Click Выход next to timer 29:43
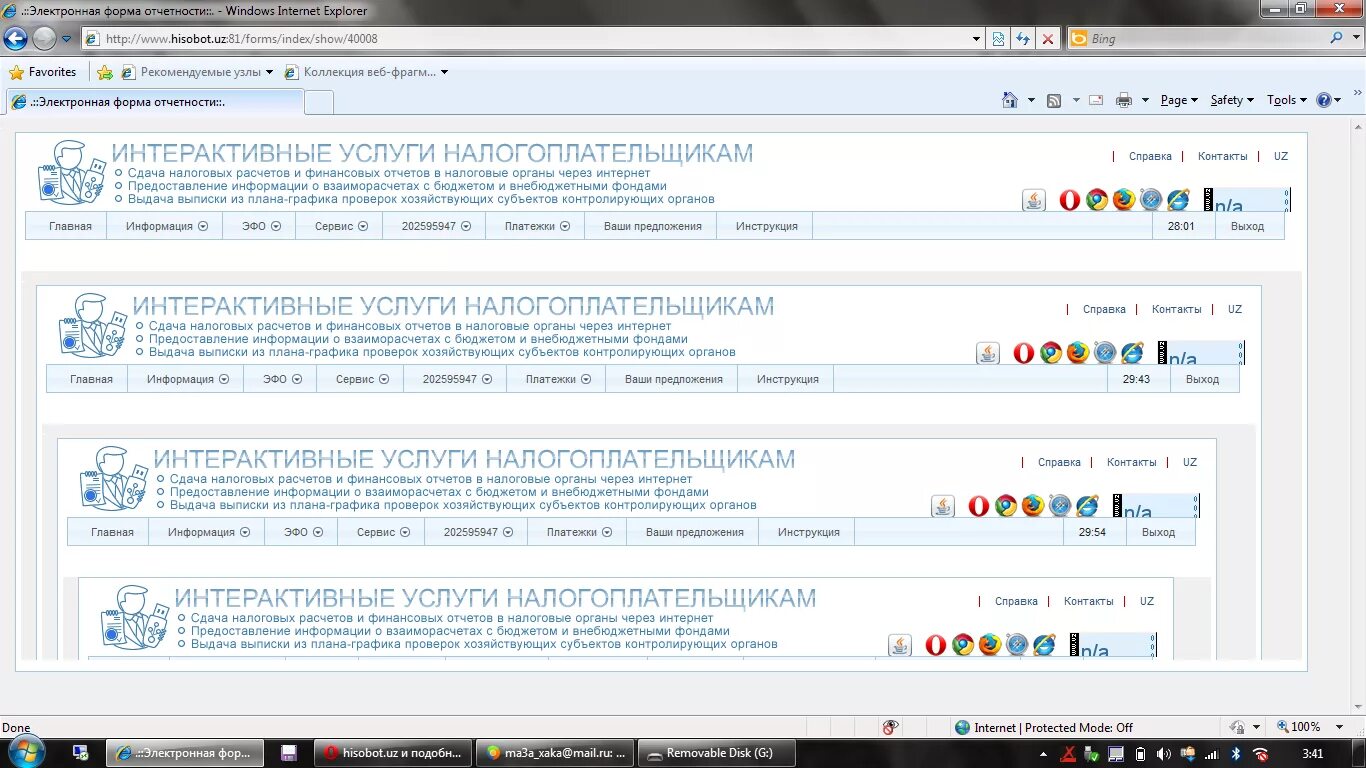 [x=1203, y=379]
